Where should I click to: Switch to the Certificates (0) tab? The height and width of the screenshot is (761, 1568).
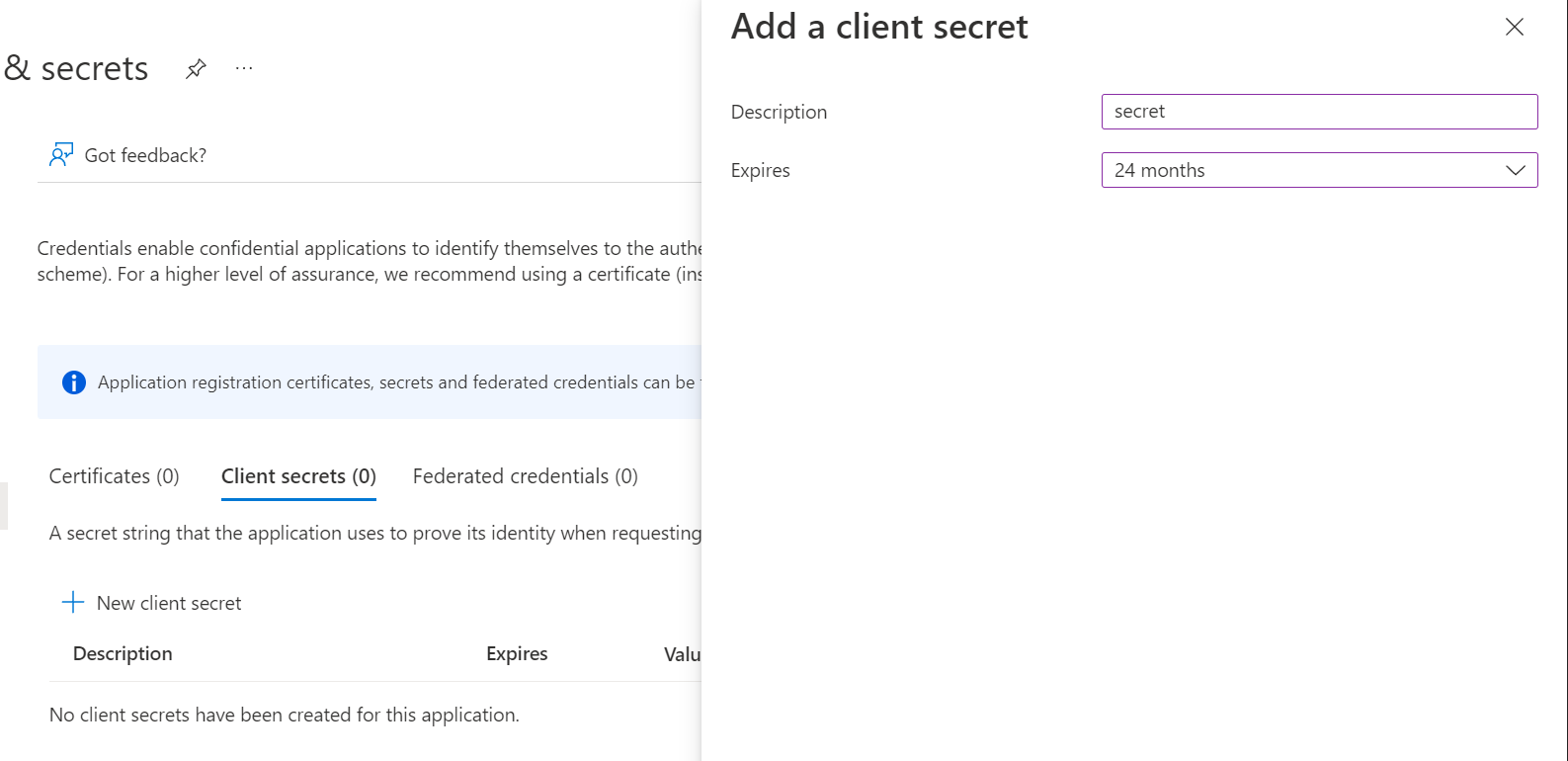click(x=115, y=476)
